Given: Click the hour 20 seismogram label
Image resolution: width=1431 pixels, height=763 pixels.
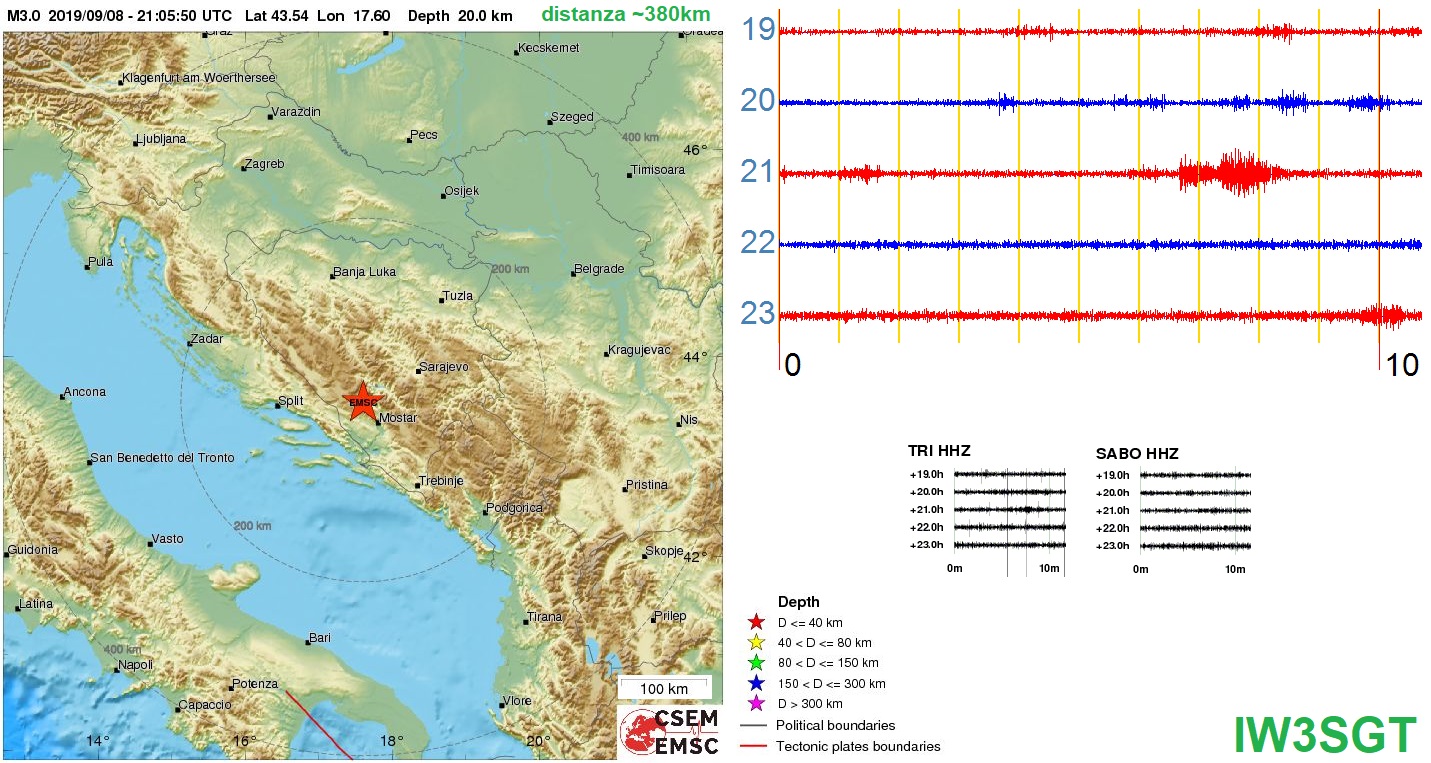Looking at the screenshot, I should coord(758,100).
